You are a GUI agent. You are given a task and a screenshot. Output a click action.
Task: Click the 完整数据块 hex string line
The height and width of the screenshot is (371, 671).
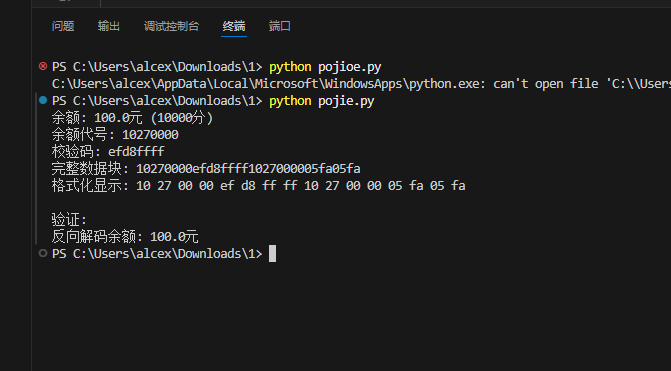206,169
